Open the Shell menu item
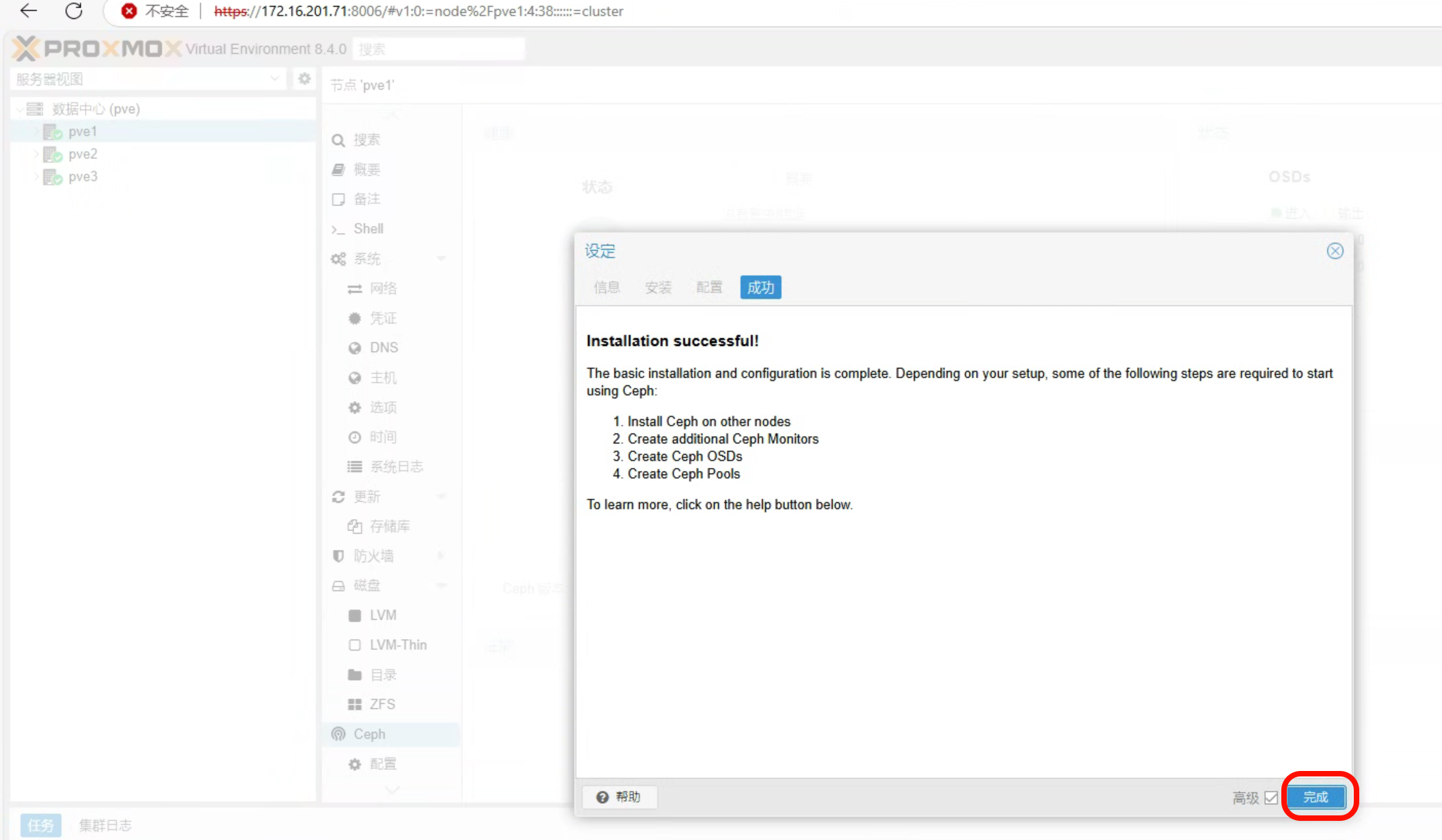The width and height of the screenshot is (1442, 840). tap(368, 229)
